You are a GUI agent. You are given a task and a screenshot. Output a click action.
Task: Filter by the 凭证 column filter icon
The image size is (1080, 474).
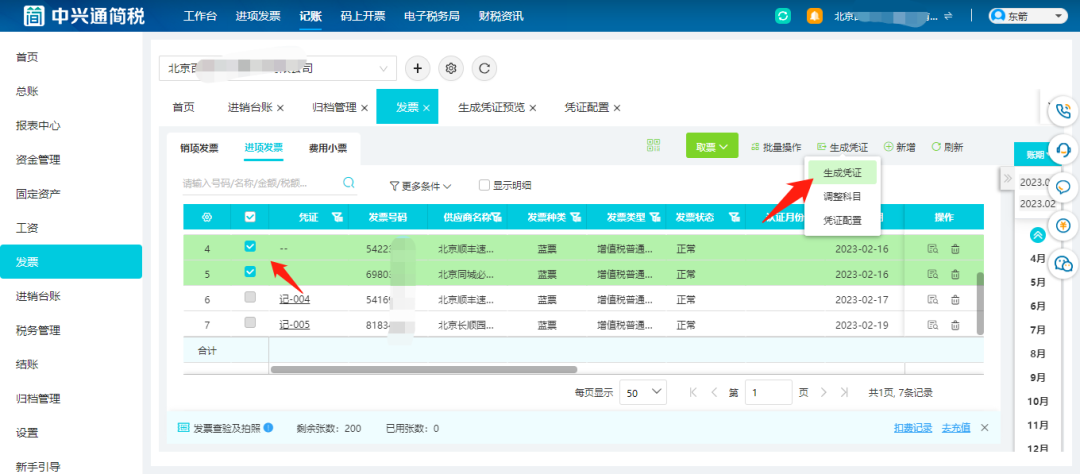point(337,217)
